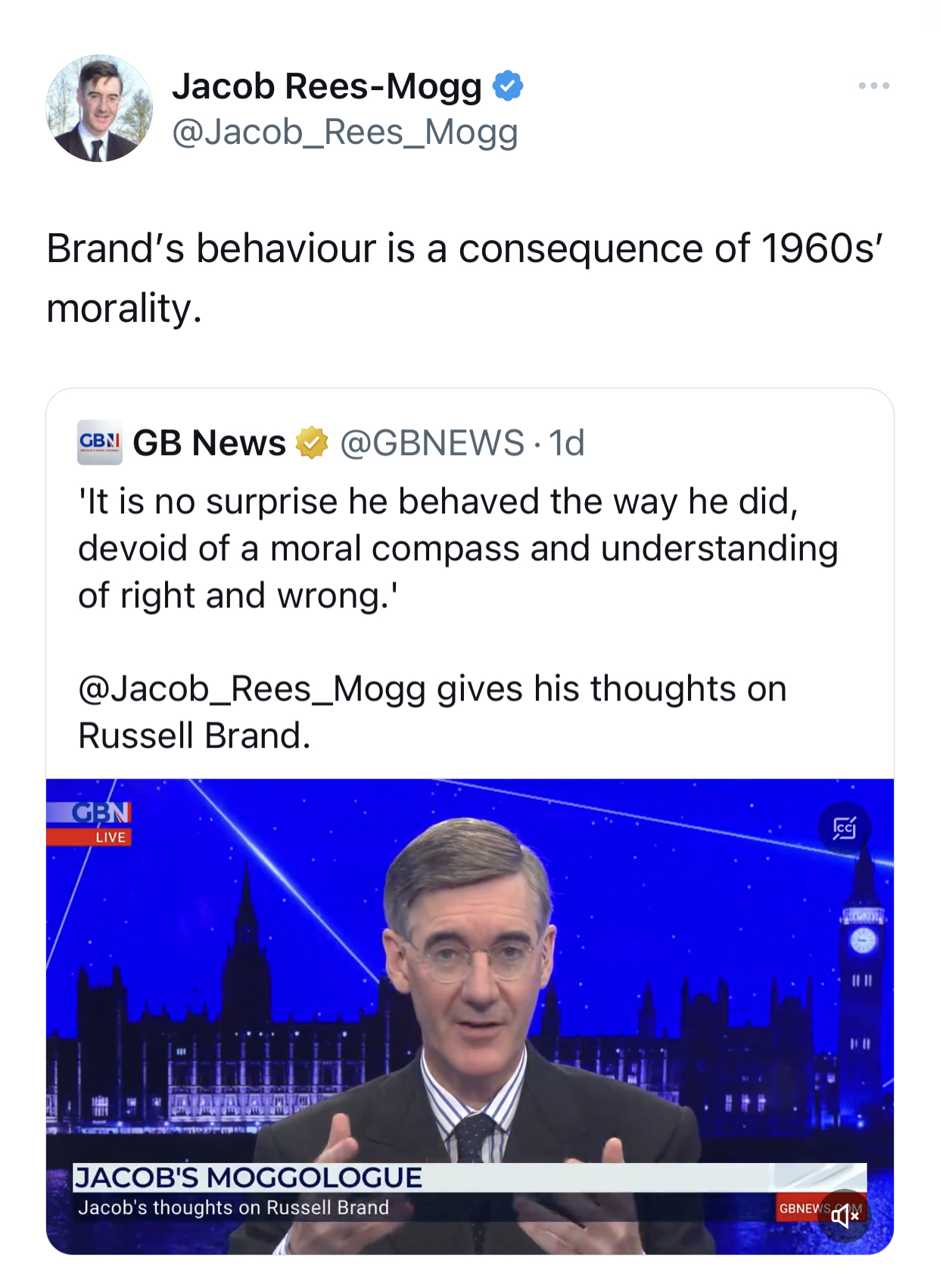Click the blue verified badge beside Jacob Rees-Mogg
This screenshot has height=1288, width=940.
508,86
